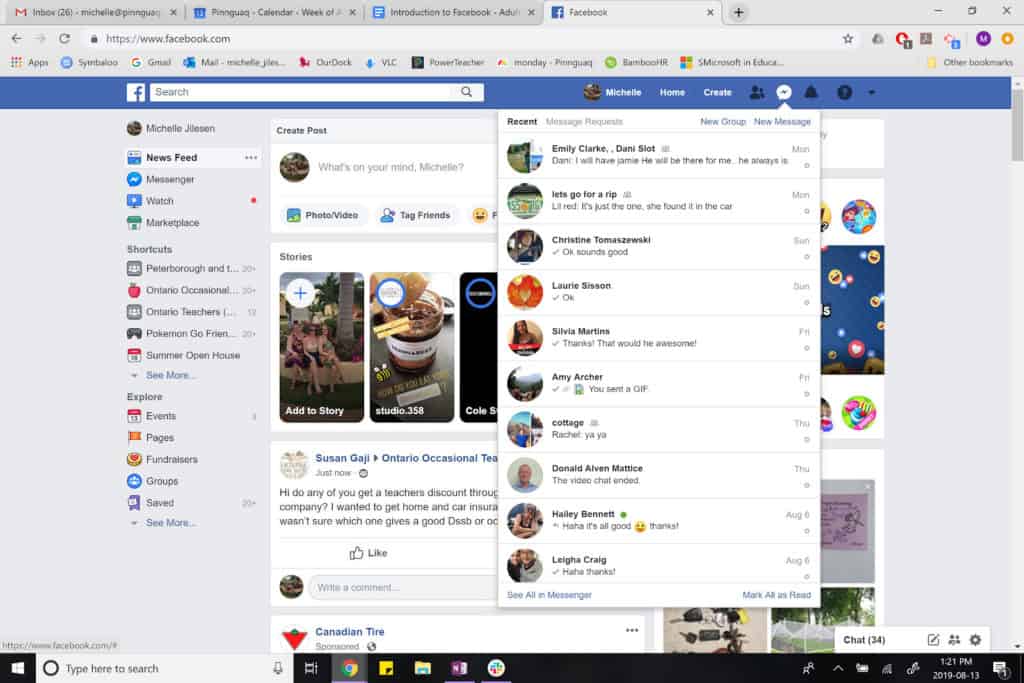1024x683 pixels.
Task: Toggle read status dot on Christine Tomaszewski row
Action: pos(807,257)
